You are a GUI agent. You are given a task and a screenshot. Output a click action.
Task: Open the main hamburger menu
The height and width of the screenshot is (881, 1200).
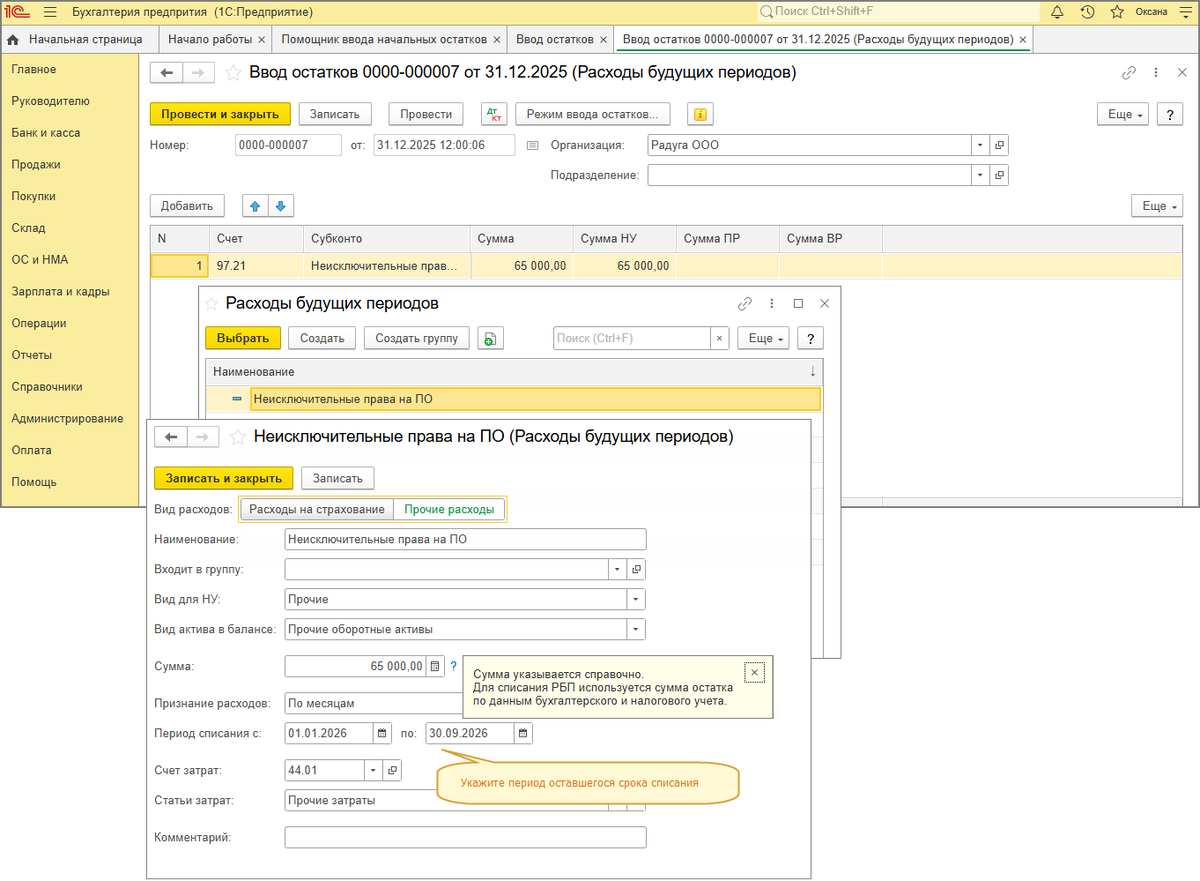tap(49, 12)
